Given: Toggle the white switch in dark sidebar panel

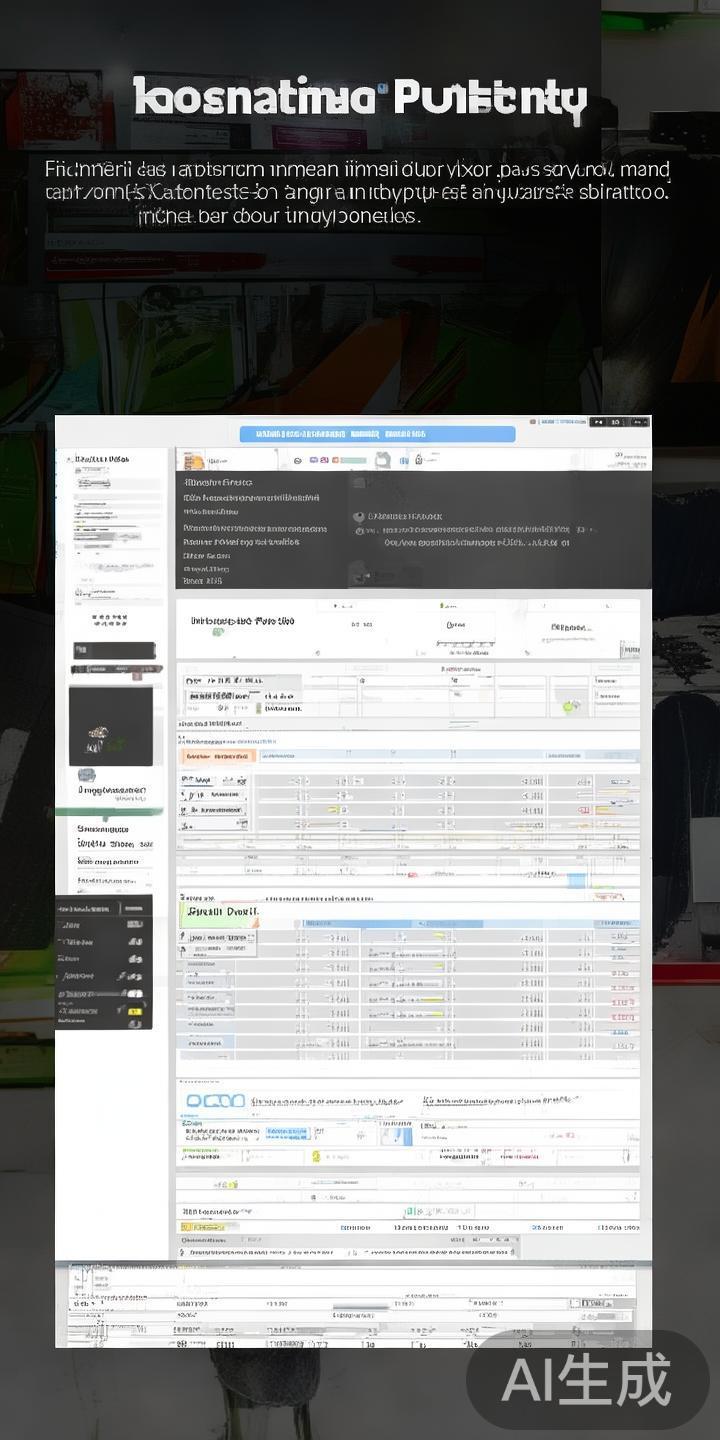Looking at the screenshot, I should tap(134, 994).
